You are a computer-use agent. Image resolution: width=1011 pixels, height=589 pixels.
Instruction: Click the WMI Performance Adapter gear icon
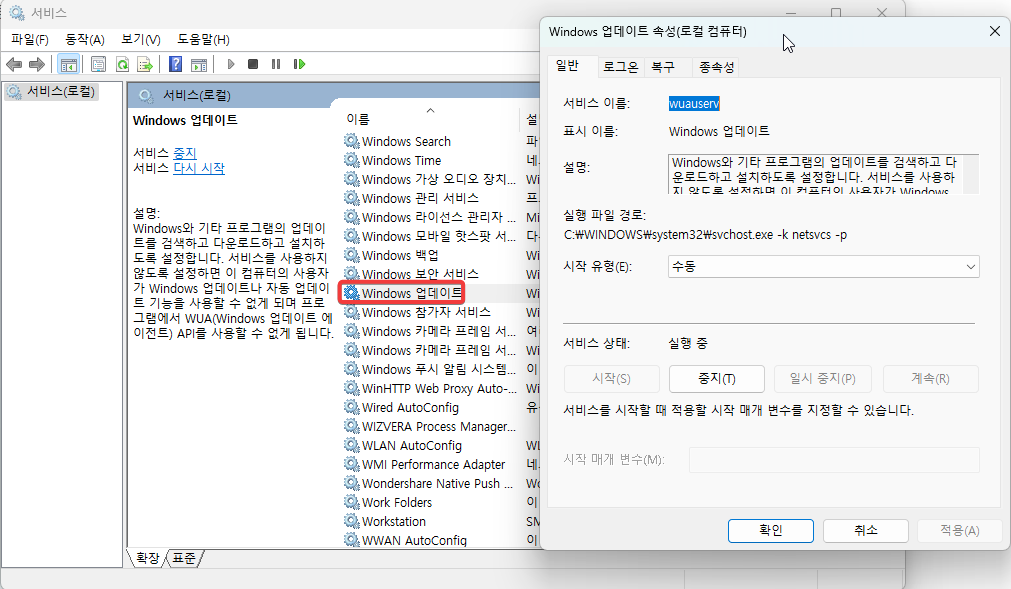tap(351, 464)
